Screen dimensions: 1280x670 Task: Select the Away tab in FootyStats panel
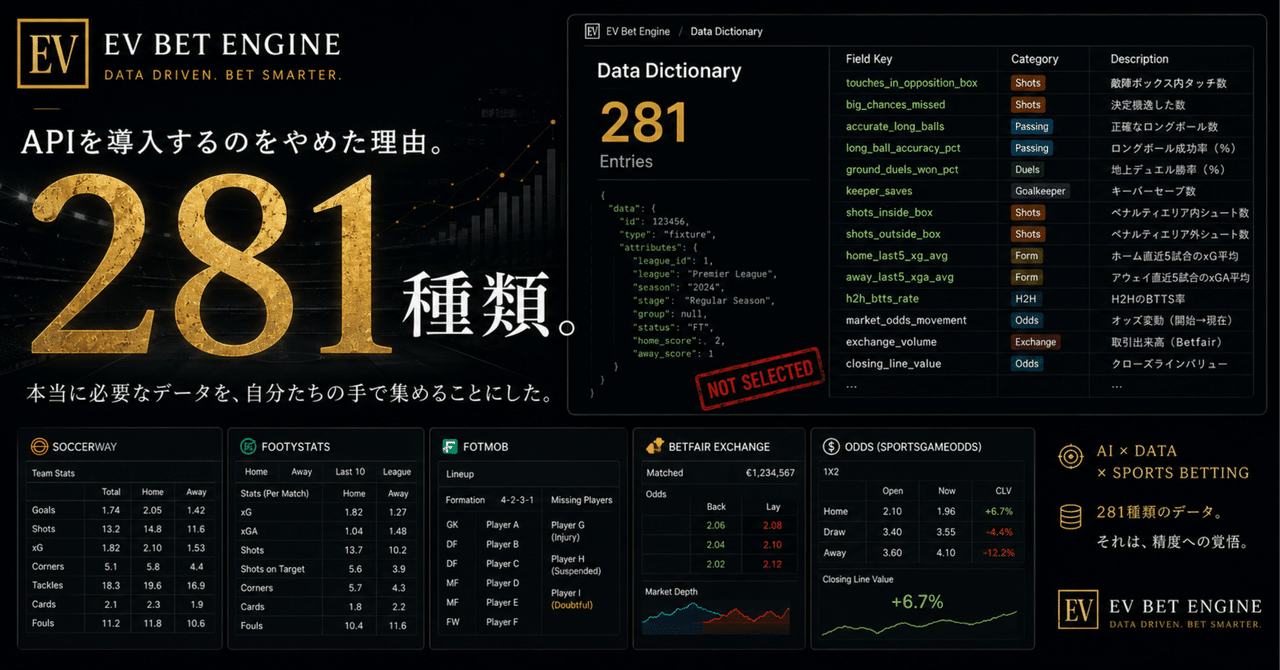pos(301,472)
